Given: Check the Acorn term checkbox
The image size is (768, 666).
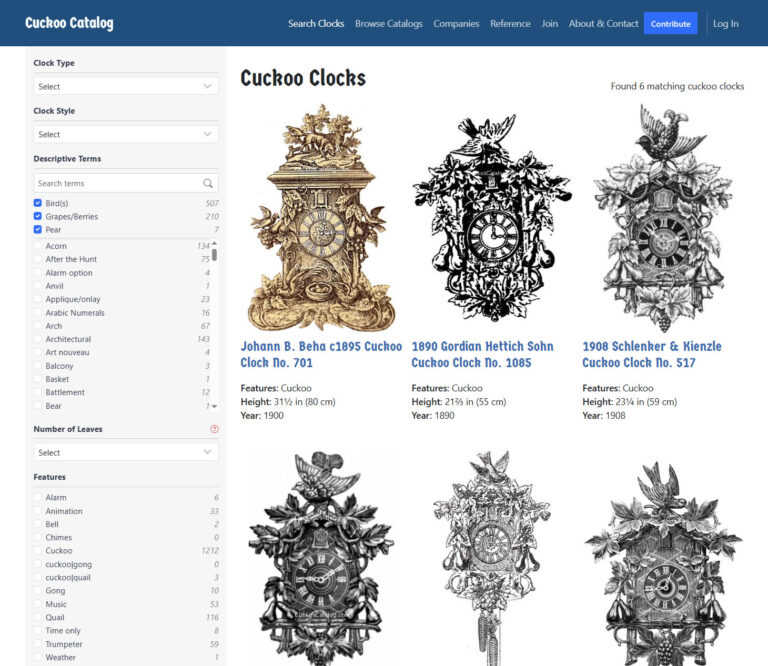Looking at the screenshot, I should pyautogui.click(x=38, y=246).
